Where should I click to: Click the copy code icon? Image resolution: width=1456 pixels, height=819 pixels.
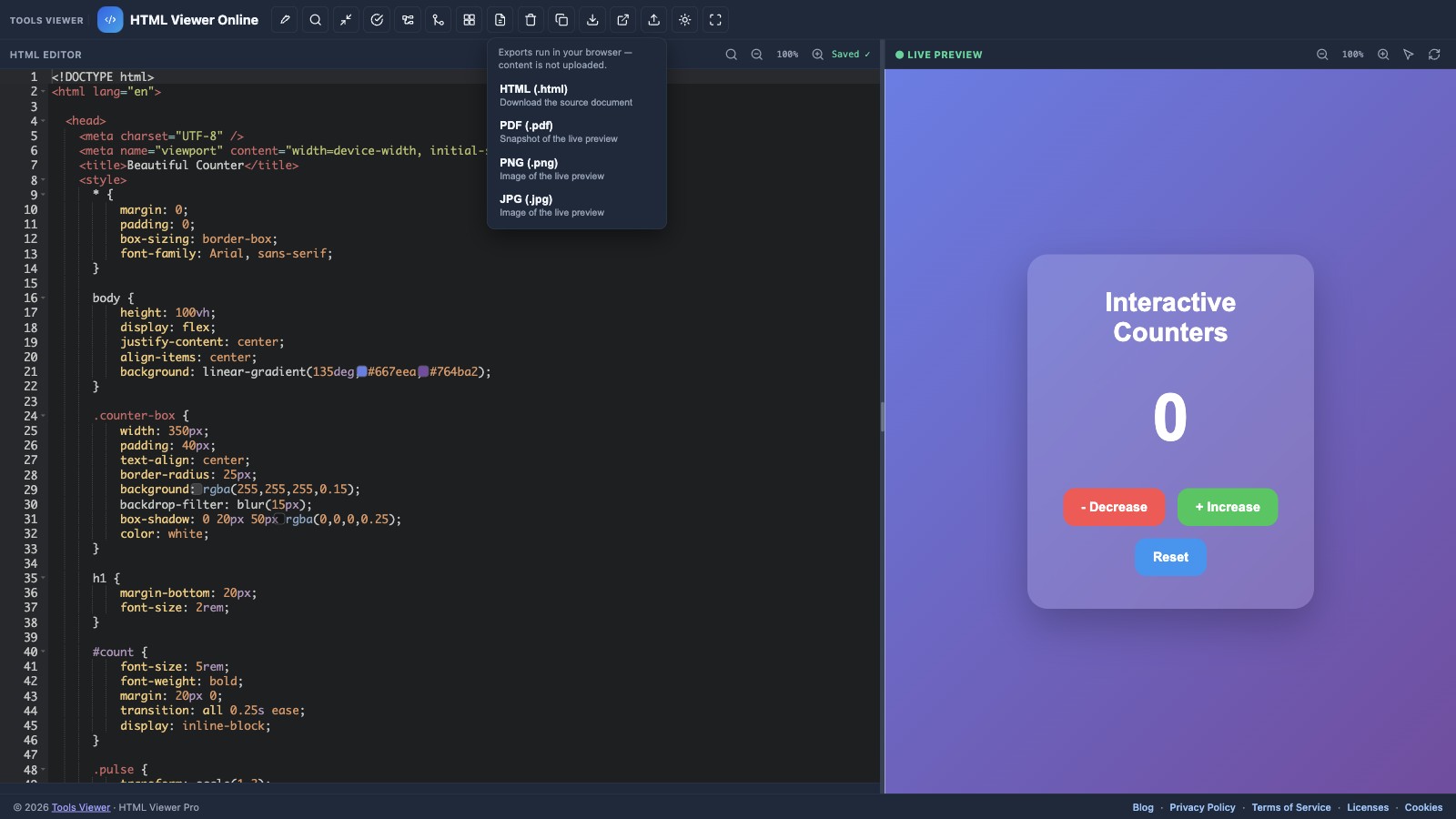[x=561, y=20]
